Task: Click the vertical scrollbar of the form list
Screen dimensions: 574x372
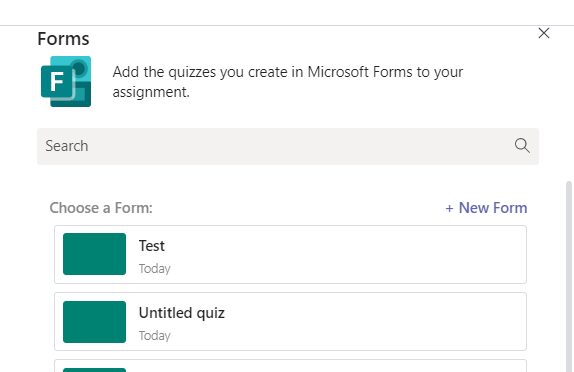Action: coord(569,276)
